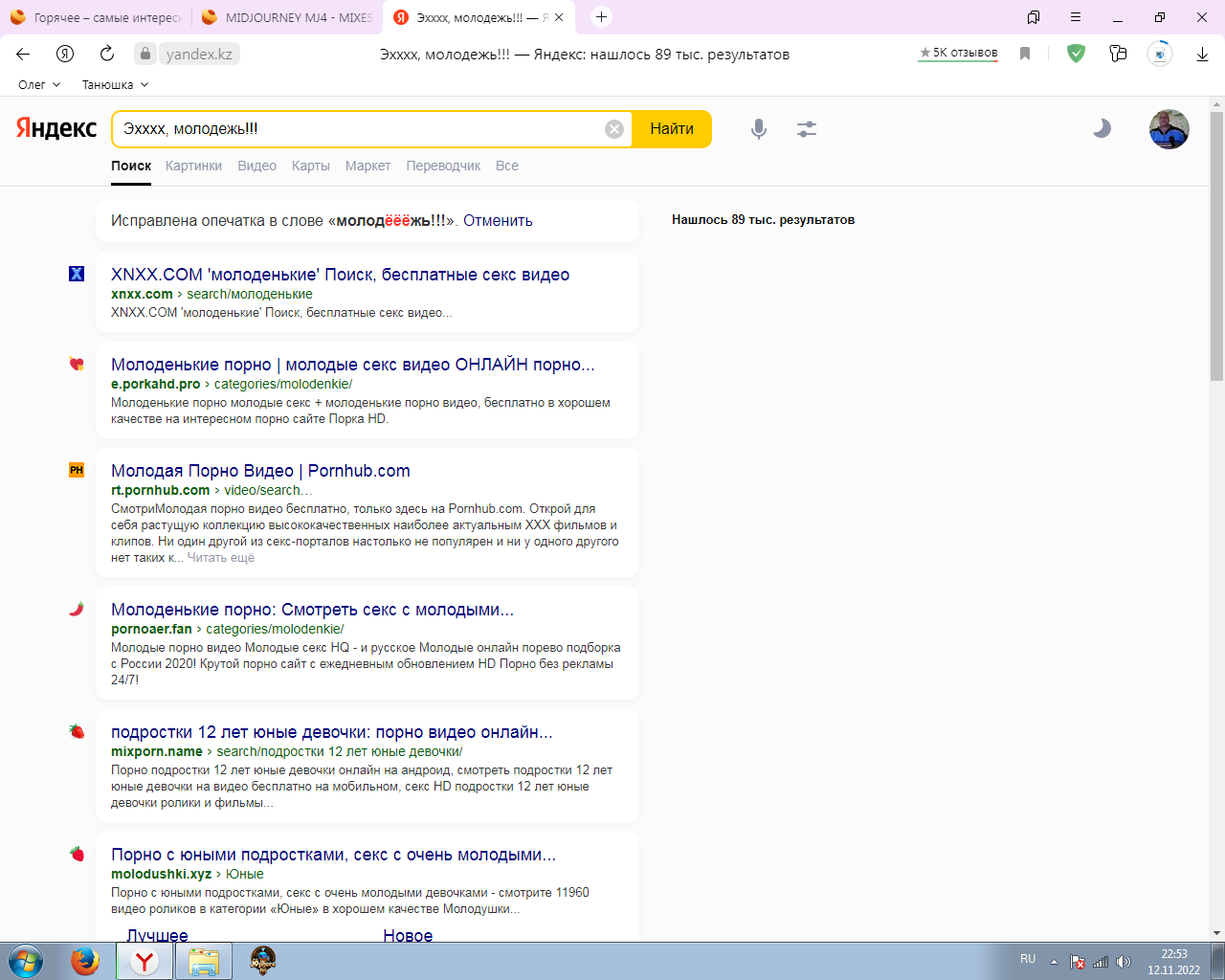Open the downloads arrow icon
Image resolution: width=1225 pixels, height=980 pixels.
1202,54
